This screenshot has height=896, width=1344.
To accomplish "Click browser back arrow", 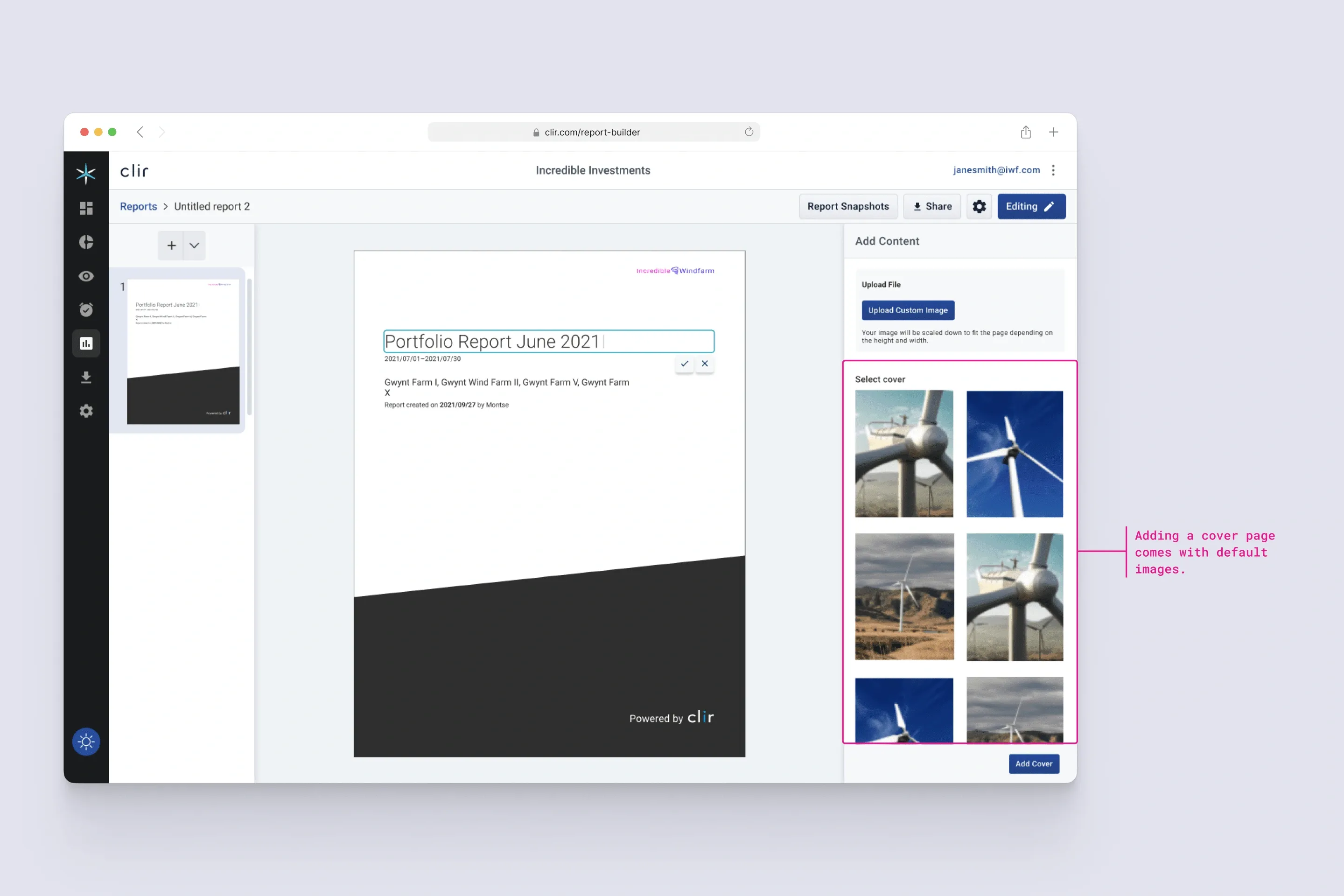I will pos(140,132).
